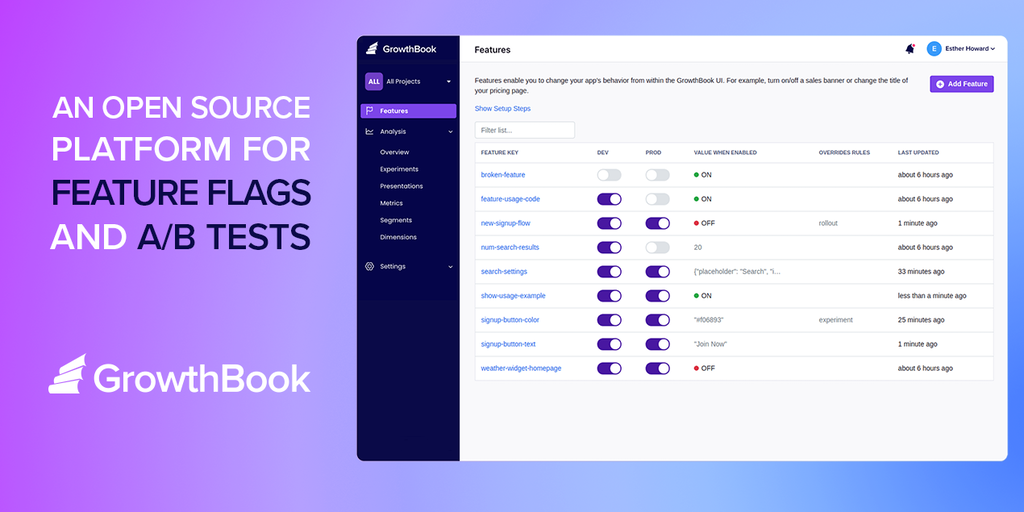The height and width of the screenshot is (512, 1024).
Task: Expand the Settings section chevron
Action: pyautogui.click(x=451, y=266)
